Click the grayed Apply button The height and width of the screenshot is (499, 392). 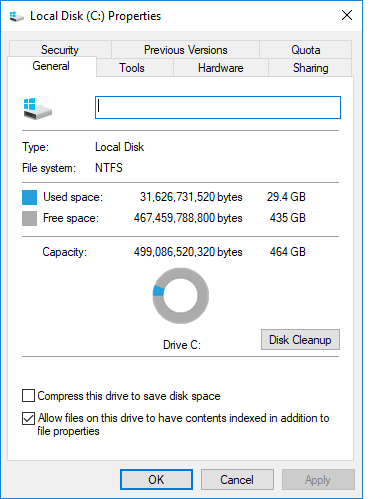pyautogui.click(x=318, y=480)
